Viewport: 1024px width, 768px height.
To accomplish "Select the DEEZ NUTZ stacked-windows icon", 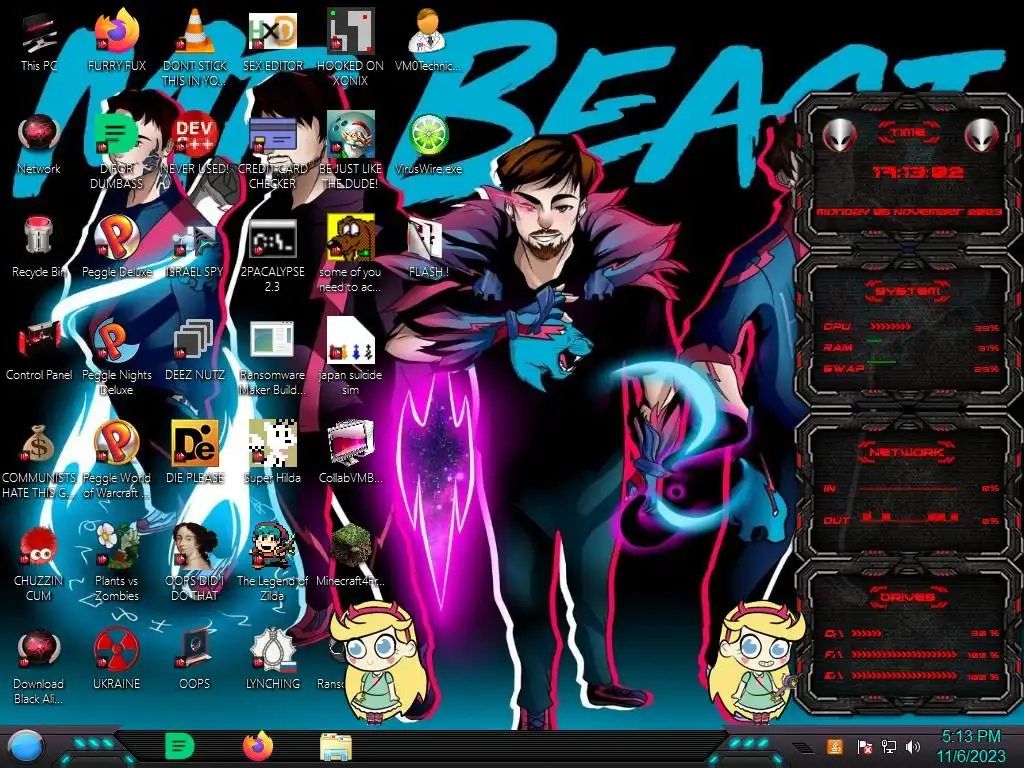I will coord(195,351).
